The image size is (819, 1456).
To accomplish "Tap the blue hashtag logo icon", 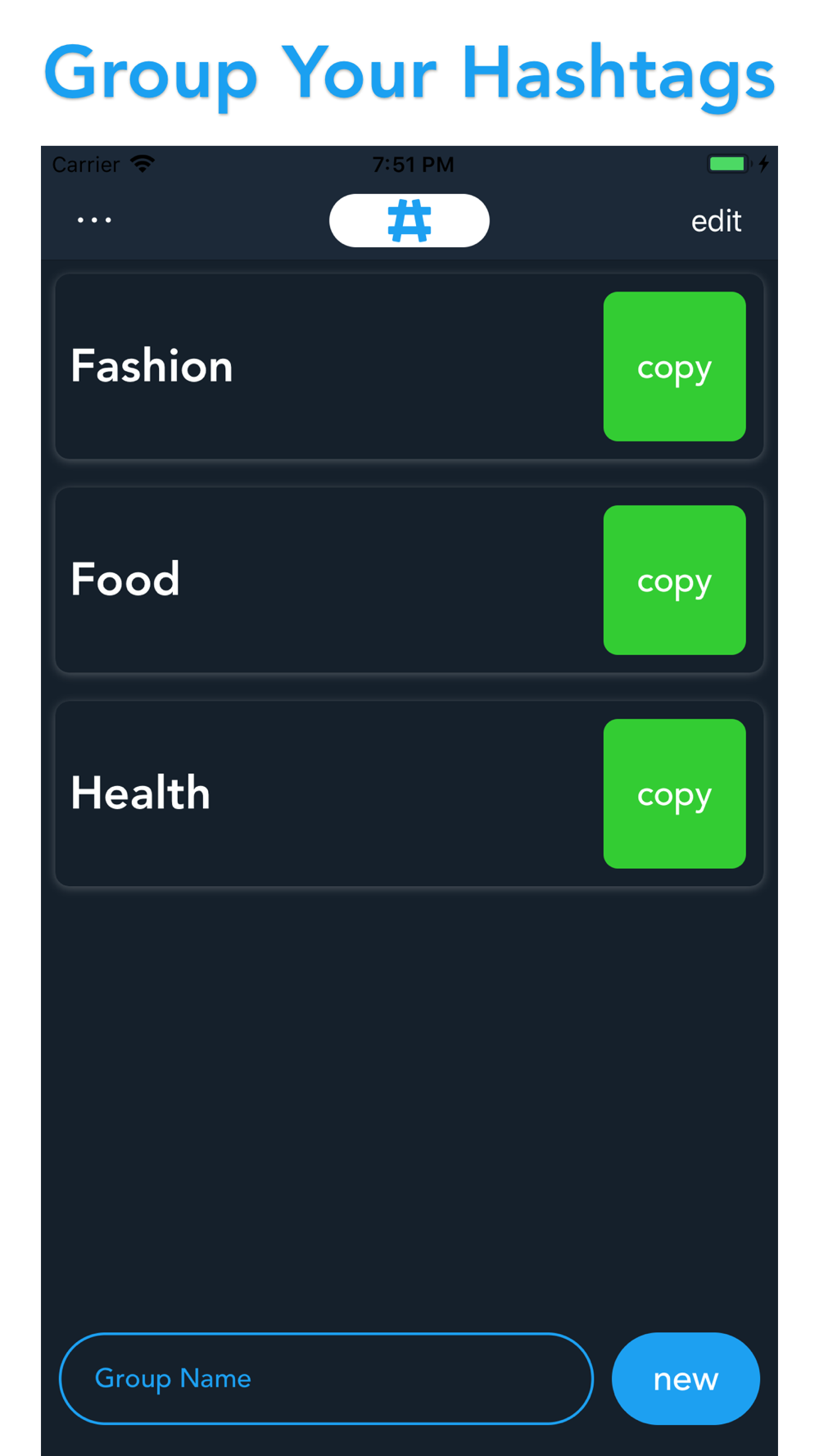I will click(x=409, y=221).
